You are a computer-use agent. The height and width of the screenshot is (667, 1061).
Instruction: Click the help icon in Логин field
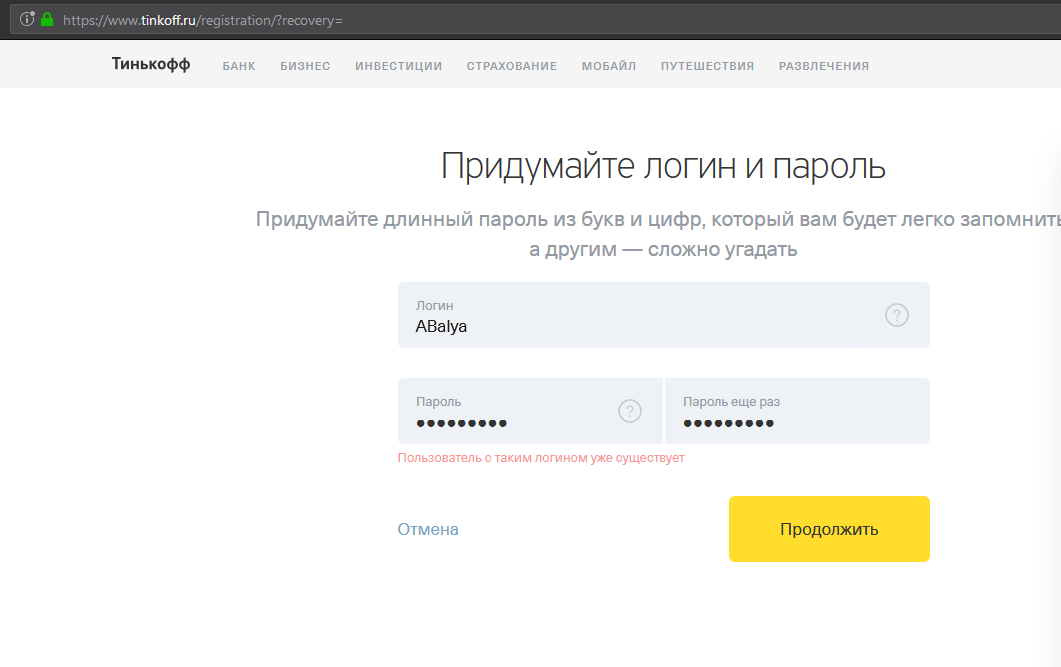(x=897, y=315)
